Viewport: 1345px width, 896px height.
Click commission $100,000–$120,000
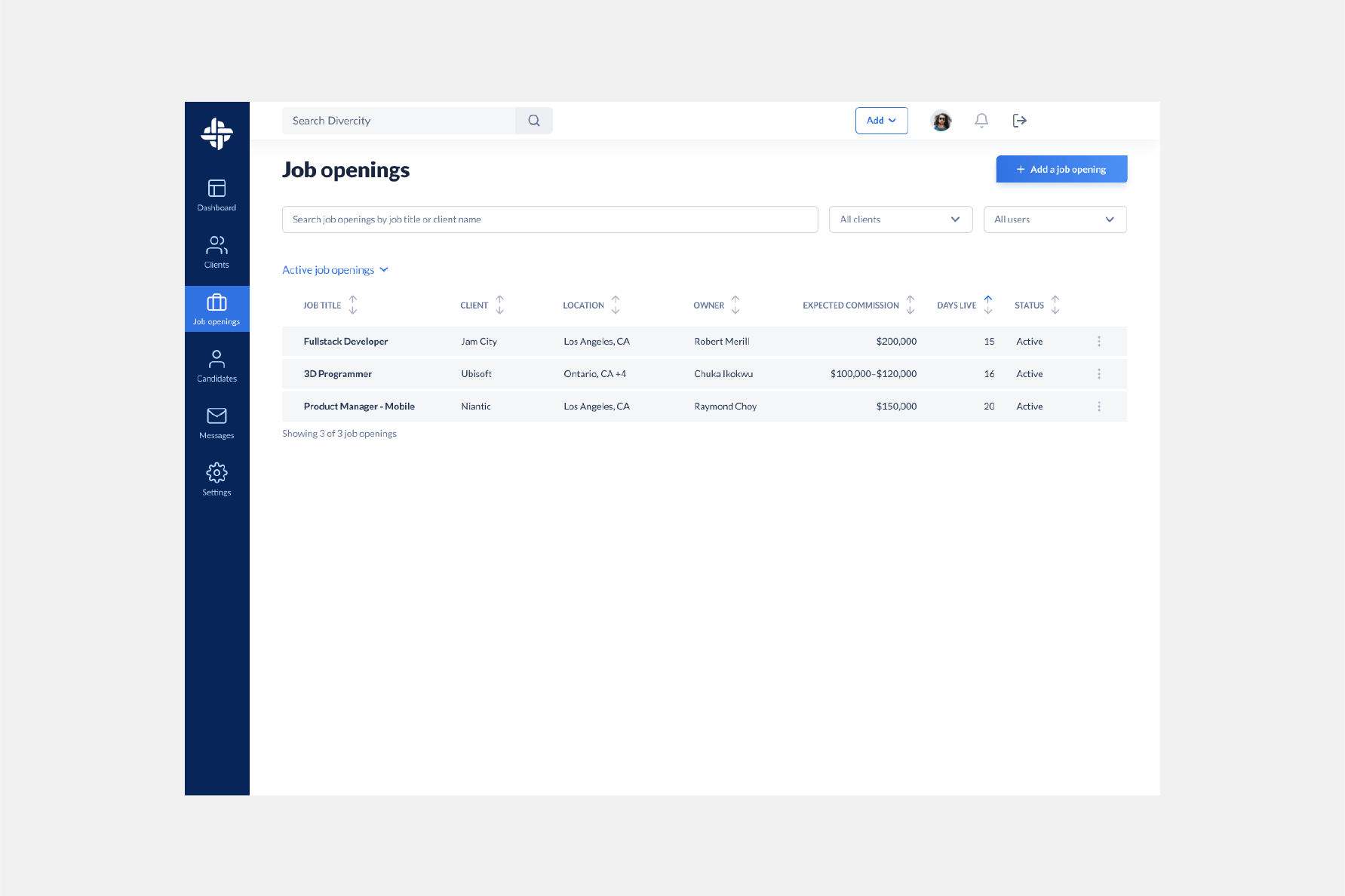[x=874, y=374]
